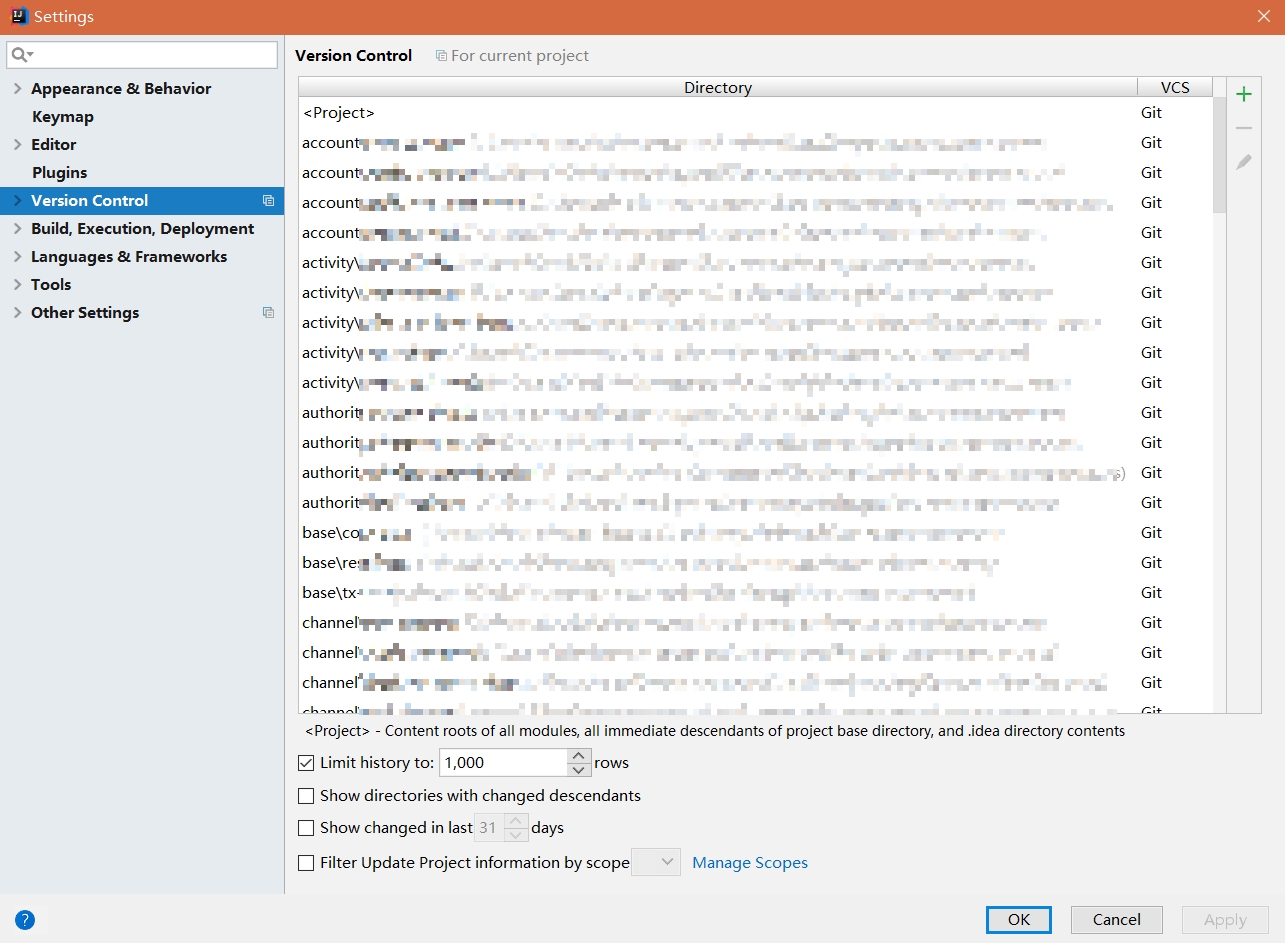Enable Show changed in last days checkbox

point(306,828)
